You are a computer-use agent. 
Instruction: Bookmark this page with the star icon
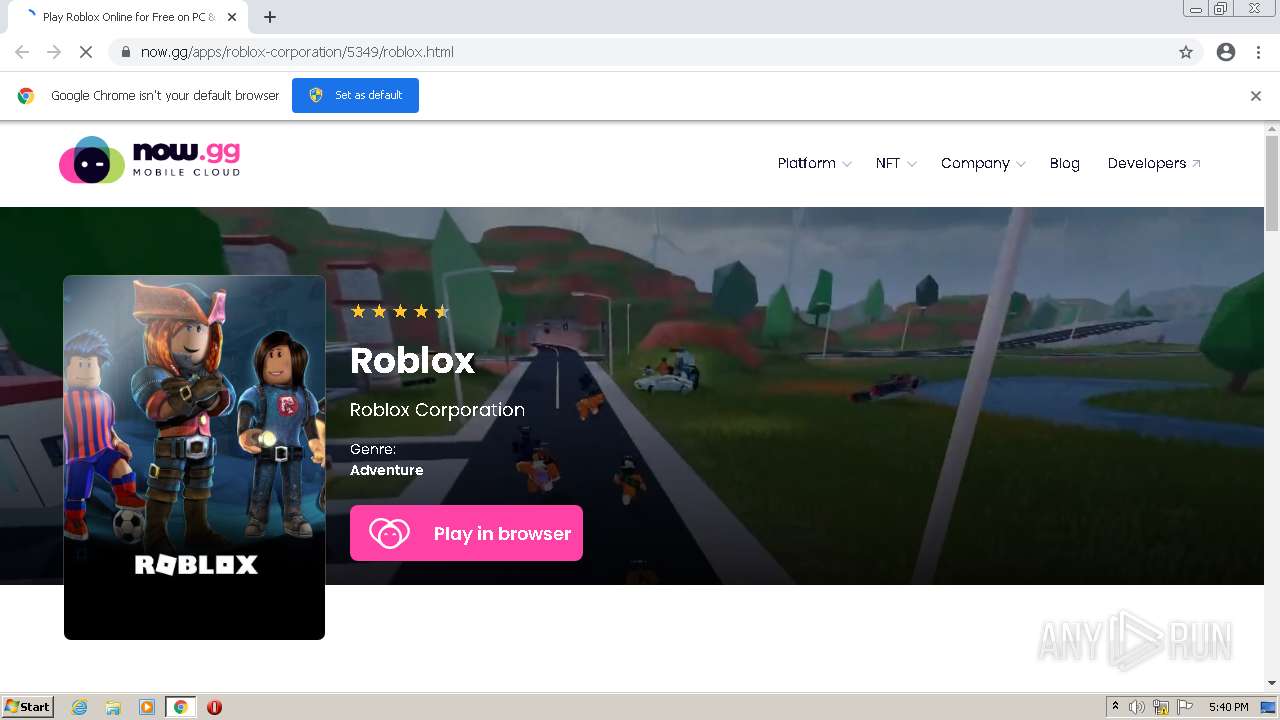[1186, 52]
